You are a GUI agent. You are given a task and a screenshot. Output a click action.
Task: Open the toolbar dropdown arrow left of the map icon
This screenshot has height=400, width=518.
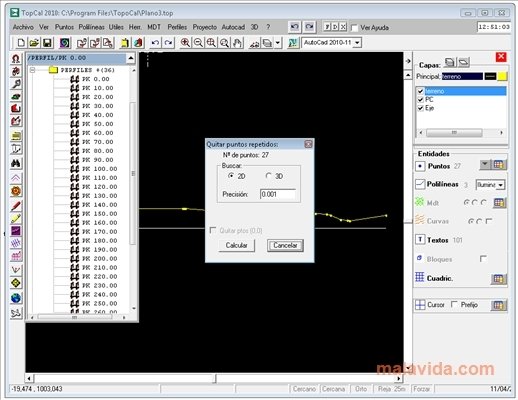[277, 43]
